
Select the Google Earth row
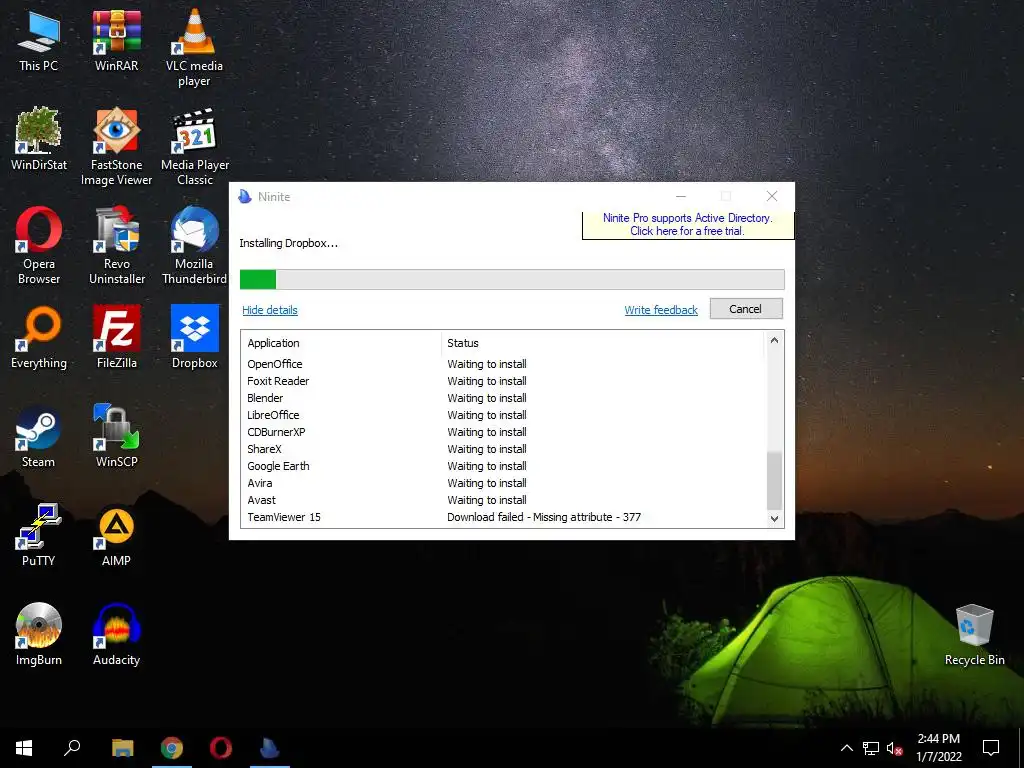coord(503,466)
